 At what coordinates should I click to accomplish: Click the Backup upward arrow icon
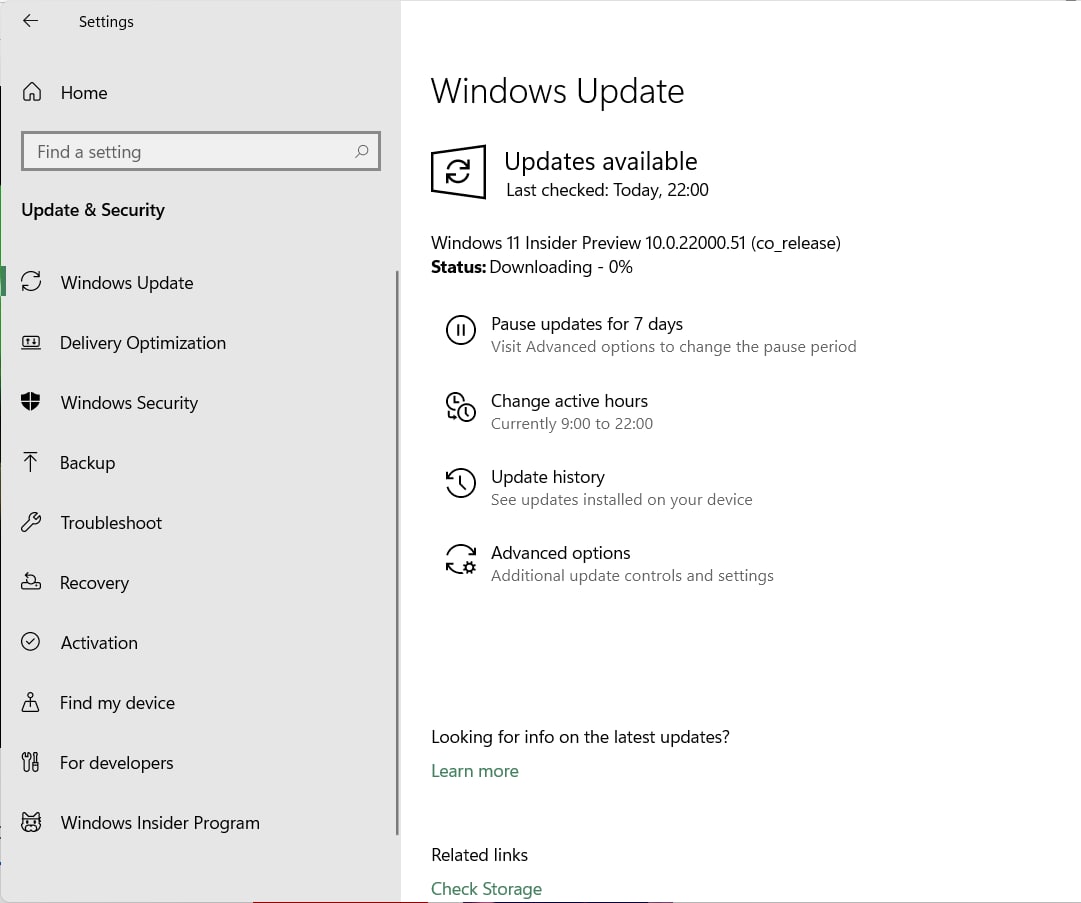point(30,462)
